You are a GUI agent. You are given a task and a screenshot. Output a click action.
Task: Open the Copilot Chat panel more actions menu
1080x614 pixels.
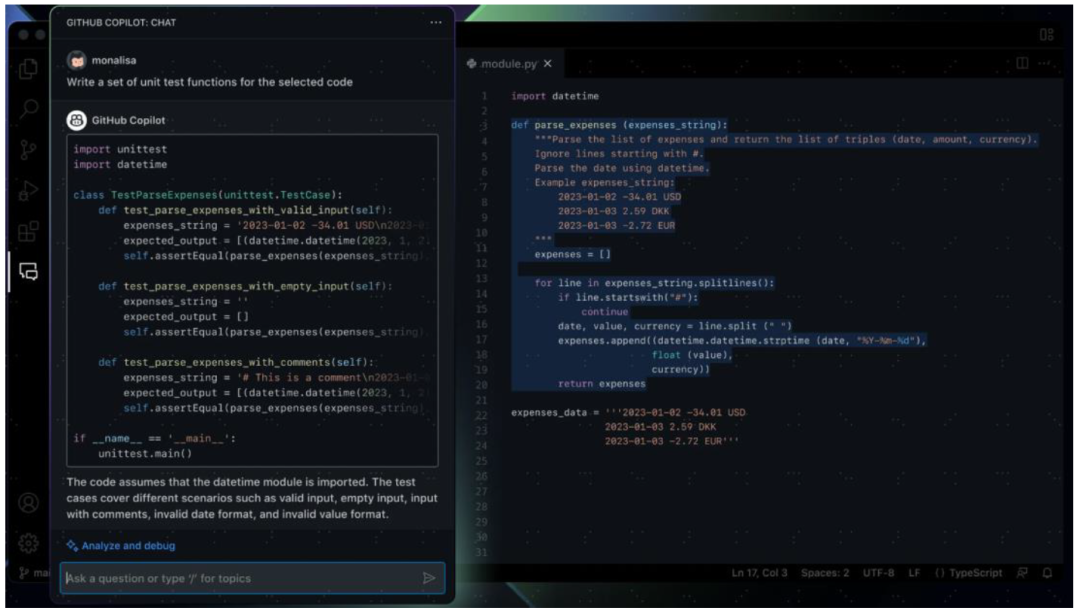pyautogui.click(x=435, y=21)
